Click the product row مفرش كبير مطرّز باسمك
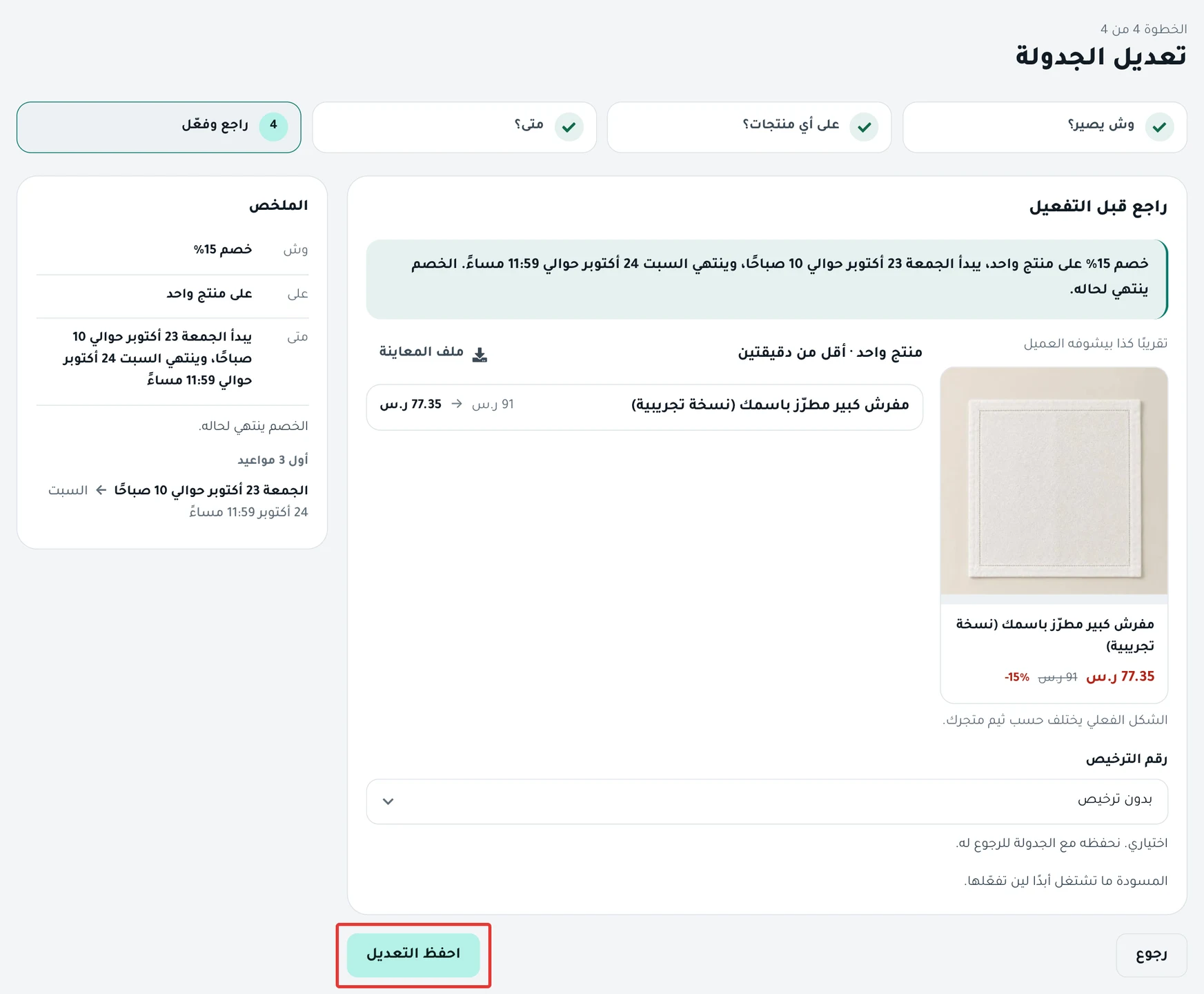Image resolution: width=1204 pixels, height=994 pixels. click(644, 407)
